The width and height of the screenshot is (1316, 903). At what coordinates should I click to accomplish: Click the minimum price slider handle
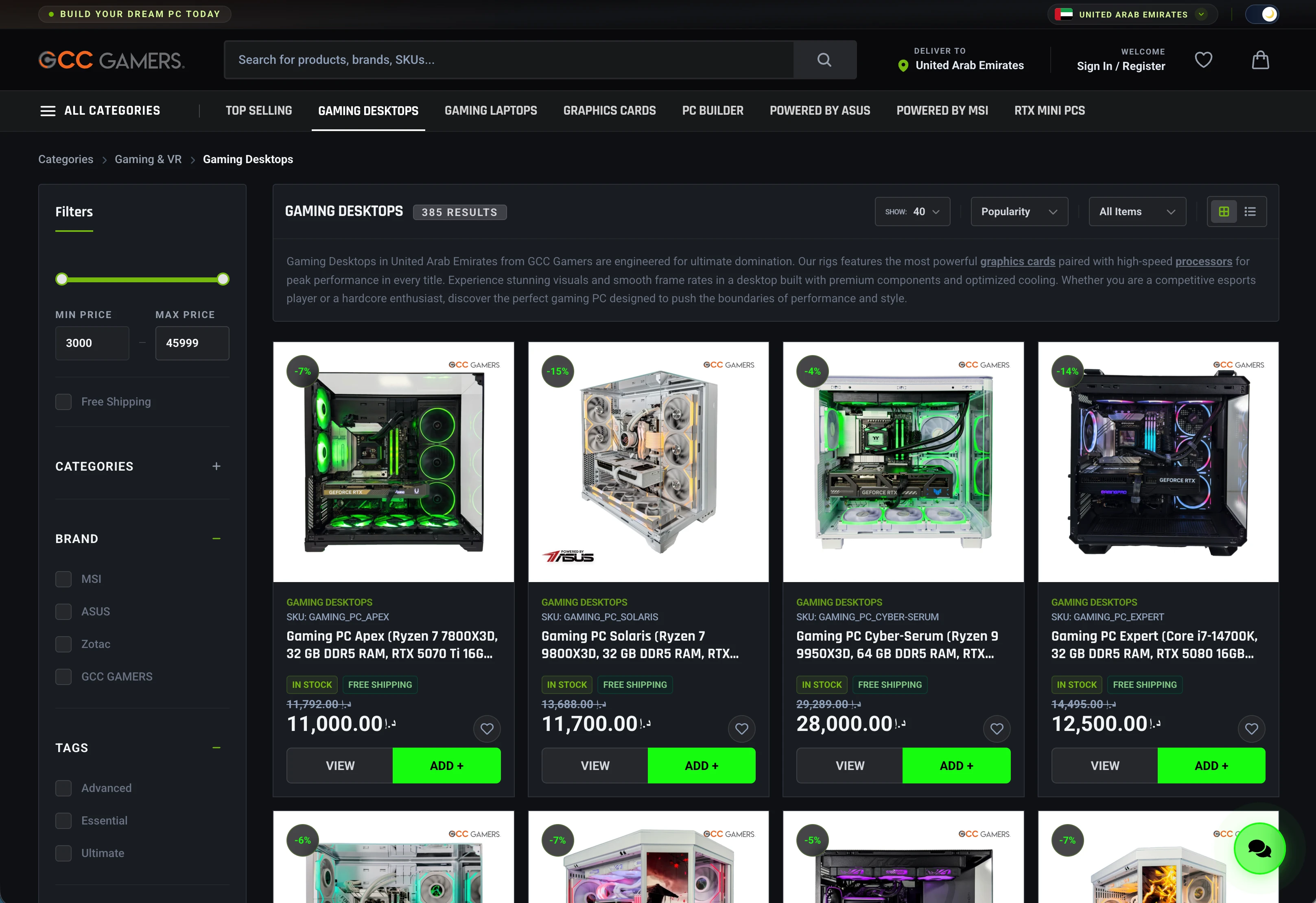[x=62, y=279]
